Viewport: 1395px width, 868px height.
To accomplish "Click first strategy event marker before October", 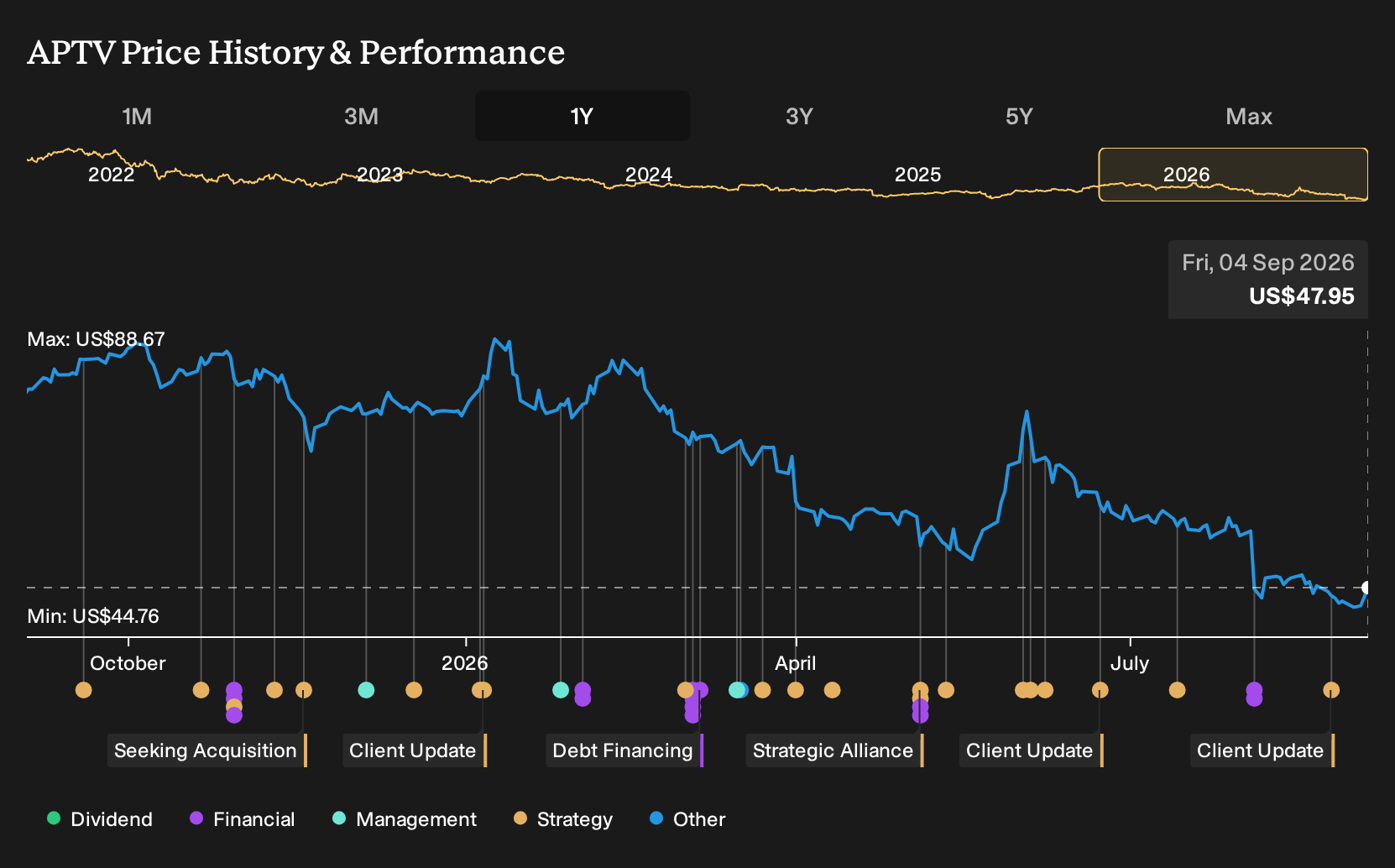I will click(x=83, y=690).
